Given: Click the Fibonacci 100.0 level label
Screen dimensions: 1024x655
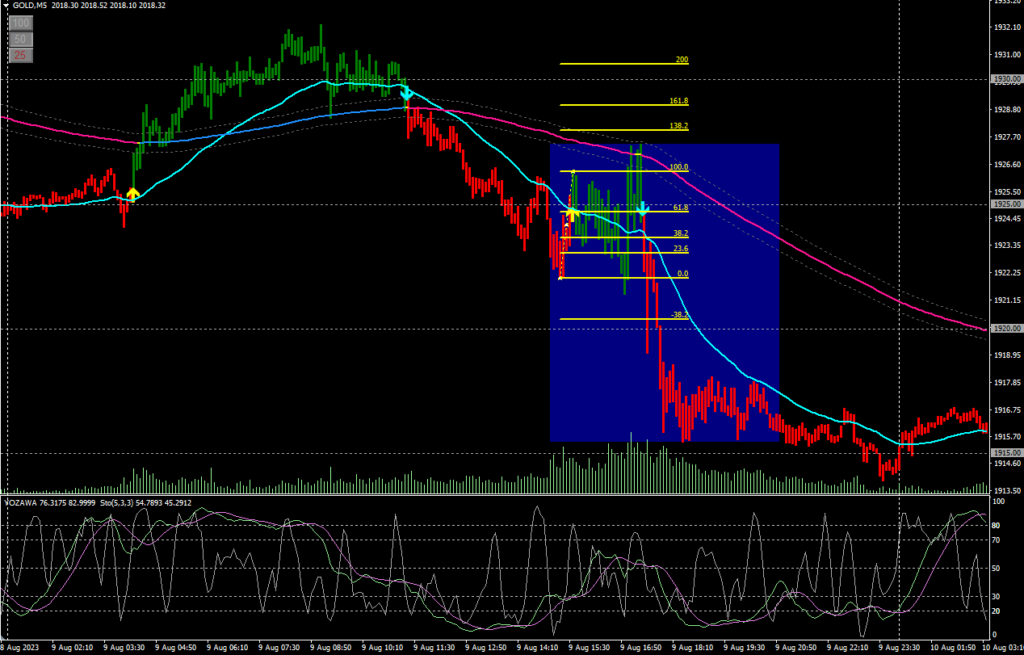Looking at the screenshot, I should pos(679,167).
